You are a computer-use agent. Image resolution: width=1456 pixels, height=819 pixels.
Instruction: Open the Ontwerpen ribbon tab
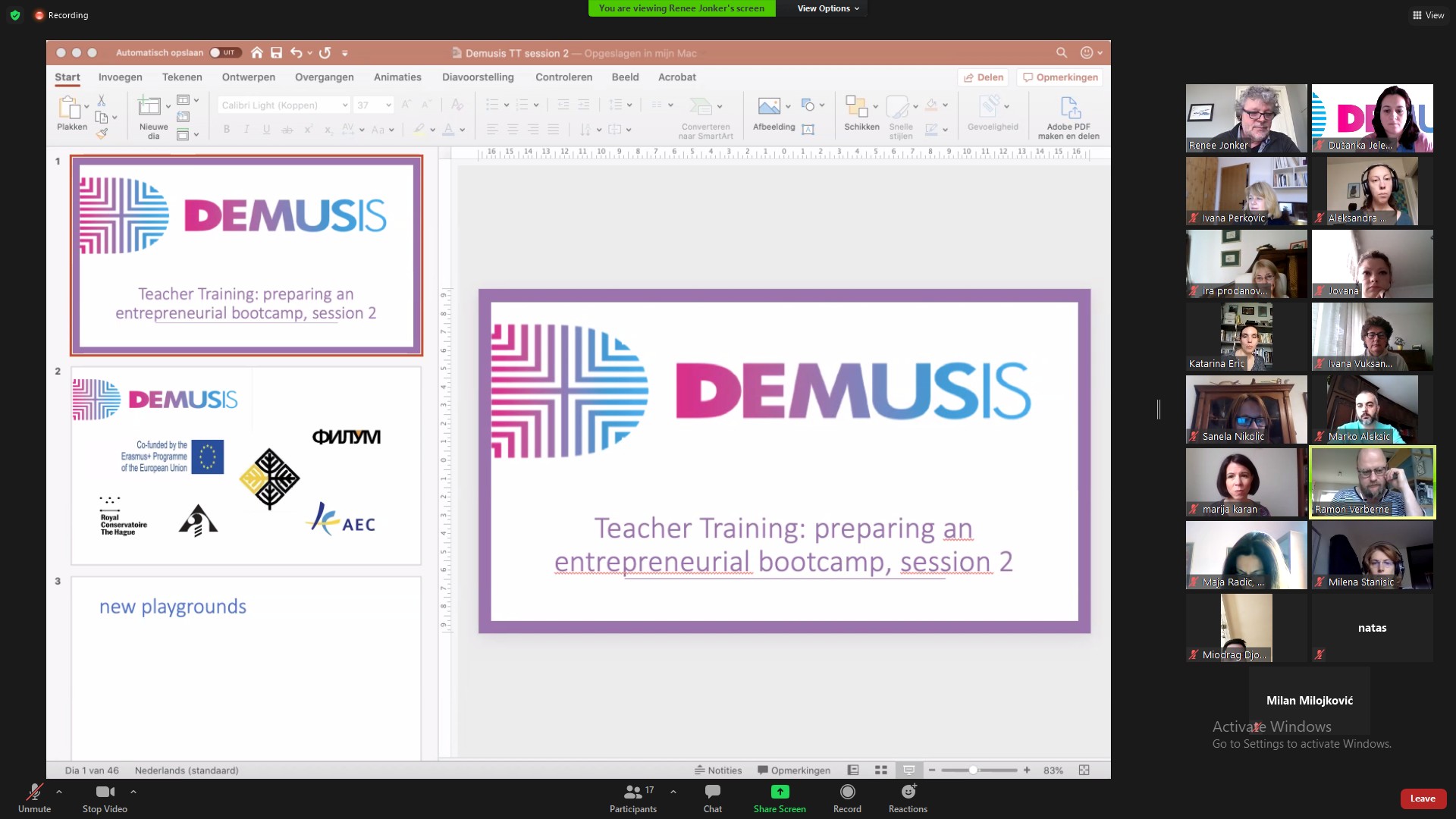tap(249, 77)
